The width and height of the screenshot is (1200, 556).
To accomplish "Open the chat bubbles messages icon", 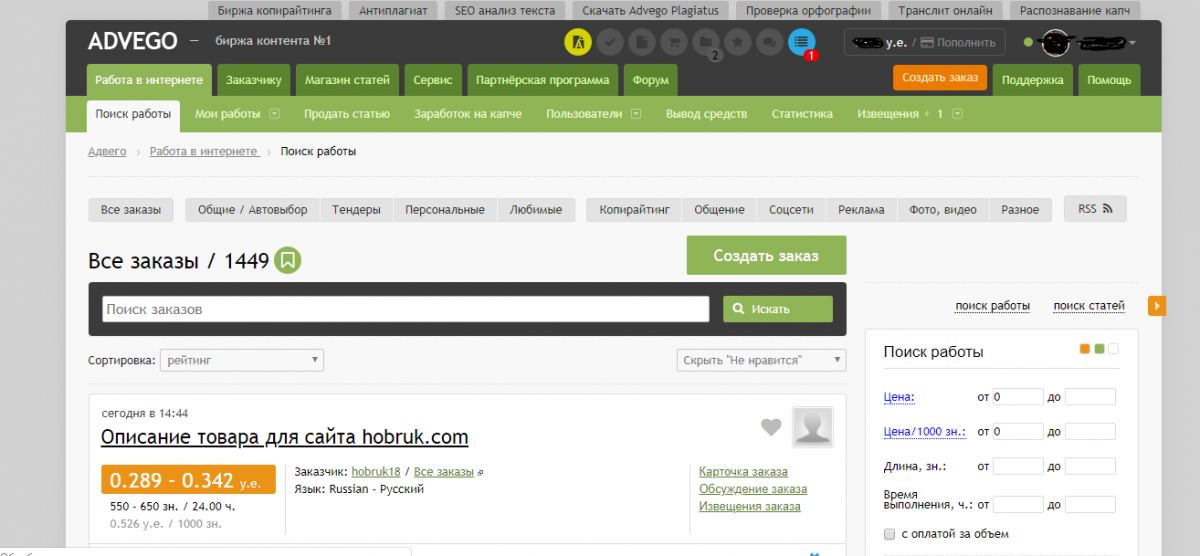I will point(770,42).
